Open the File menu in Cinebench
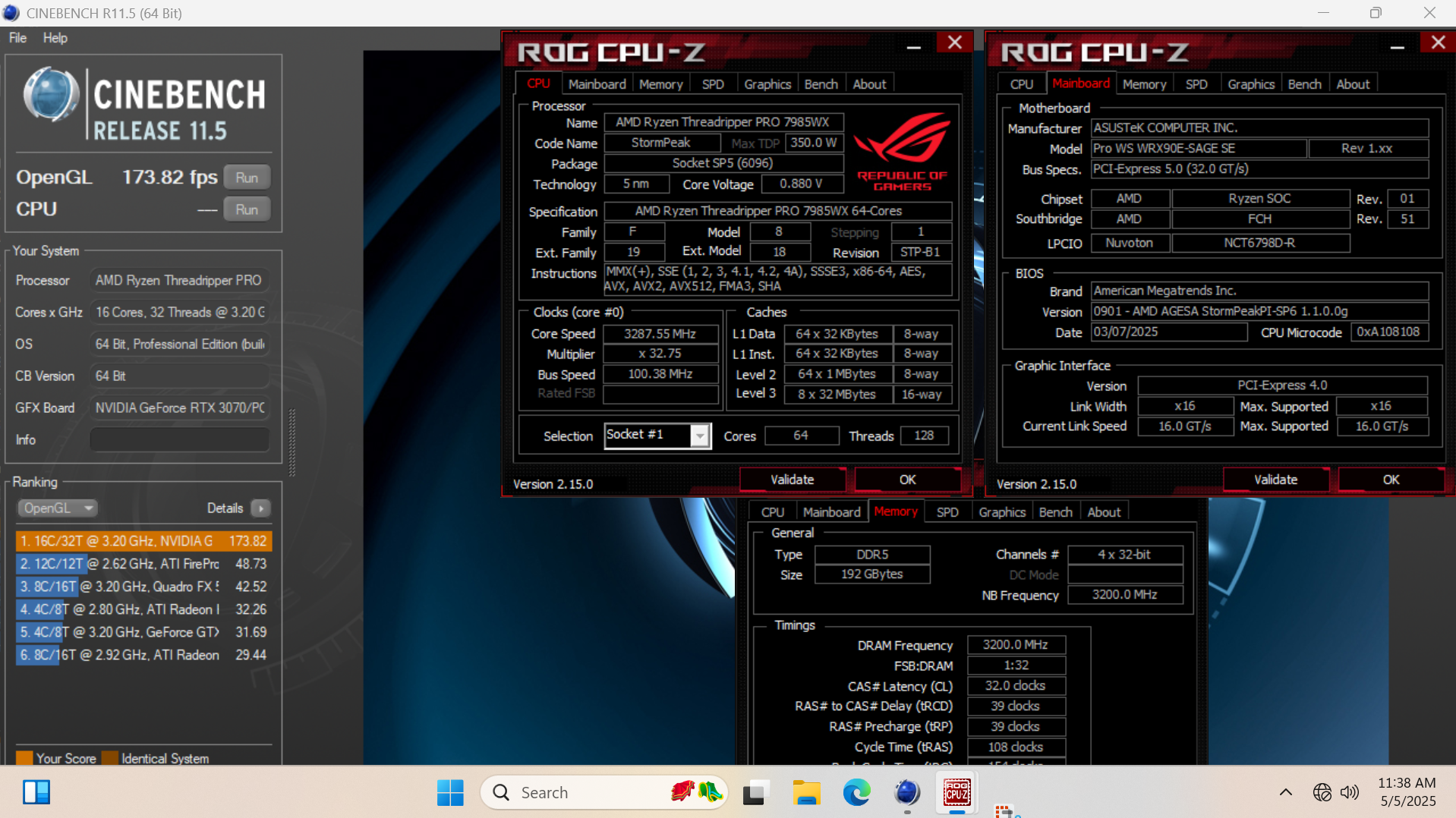Screen dimensions: 1456x818 click(x=17, y=38)
